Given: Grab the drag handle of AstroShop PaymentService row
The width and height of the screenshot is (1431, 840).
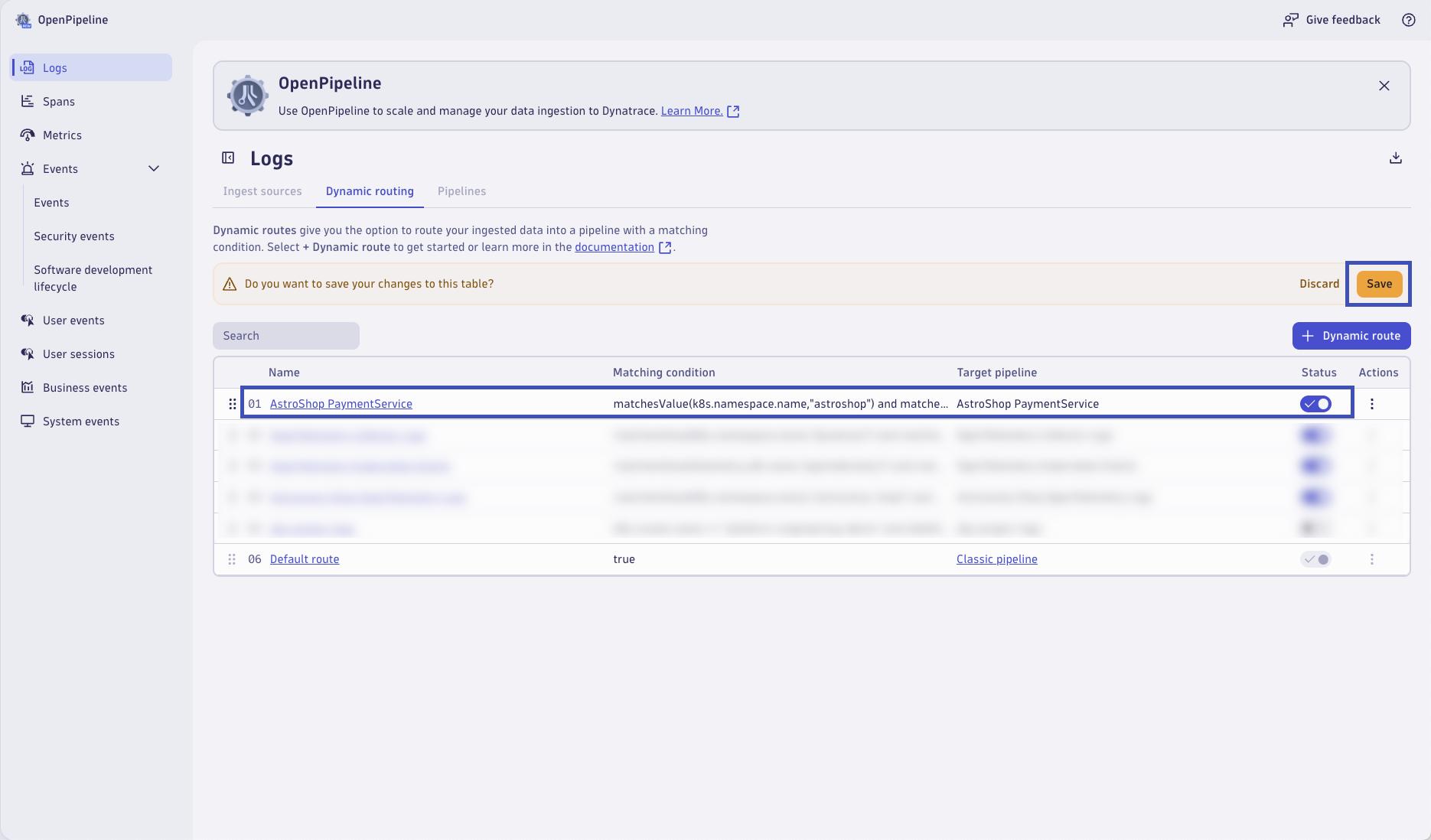Looking at the screenshot, I should tap(232, 404).
